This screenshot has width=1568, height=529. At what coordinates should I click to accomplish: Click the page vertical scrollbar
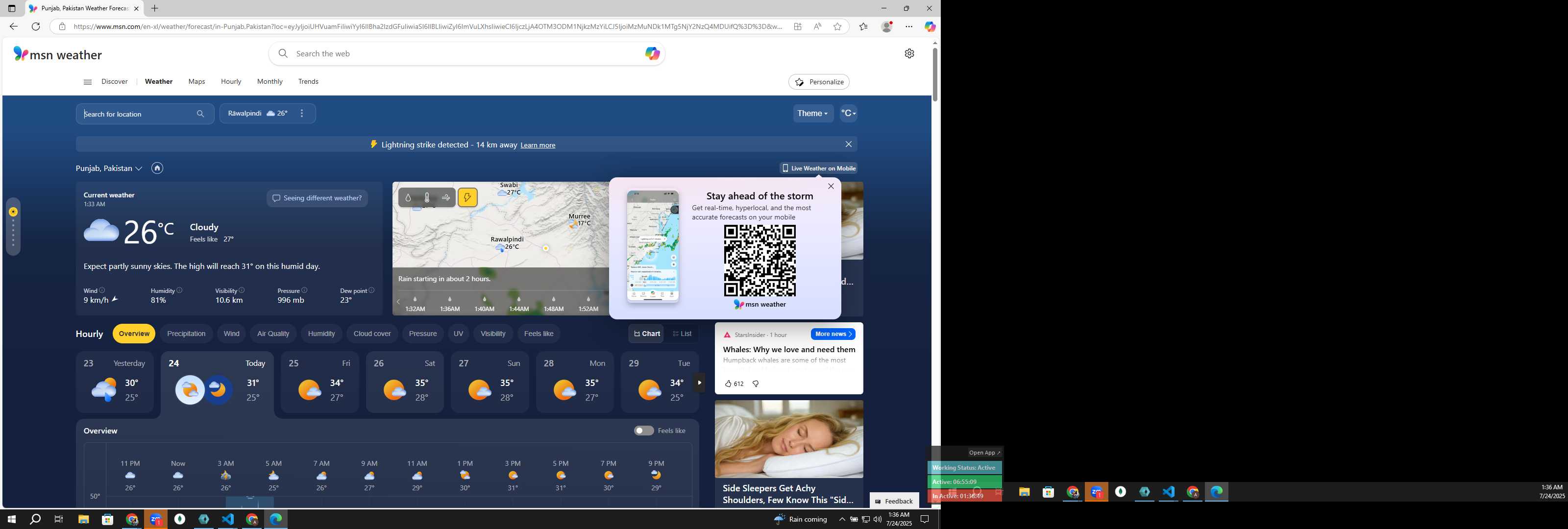point(935,75)
